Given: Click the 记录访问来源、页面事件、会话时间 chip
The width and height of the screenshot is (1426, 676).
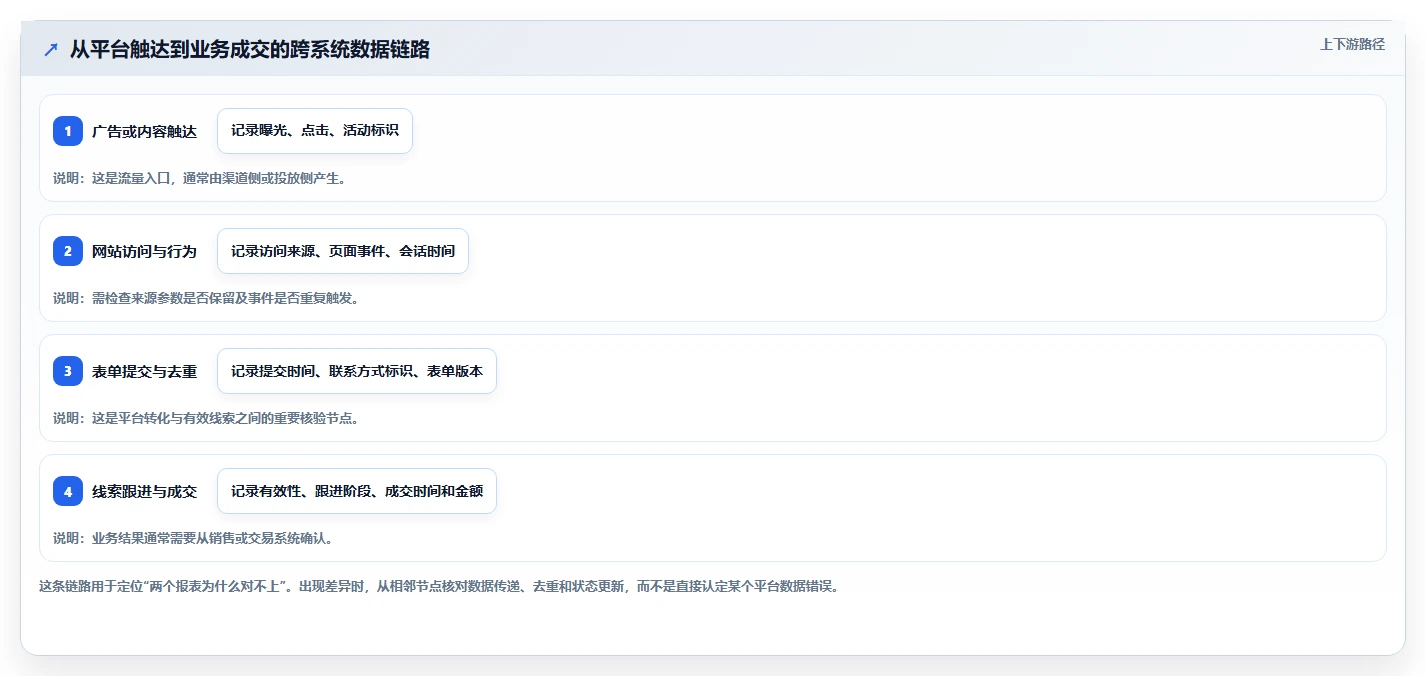Looking at the screenshot, I should coord(343,251).
